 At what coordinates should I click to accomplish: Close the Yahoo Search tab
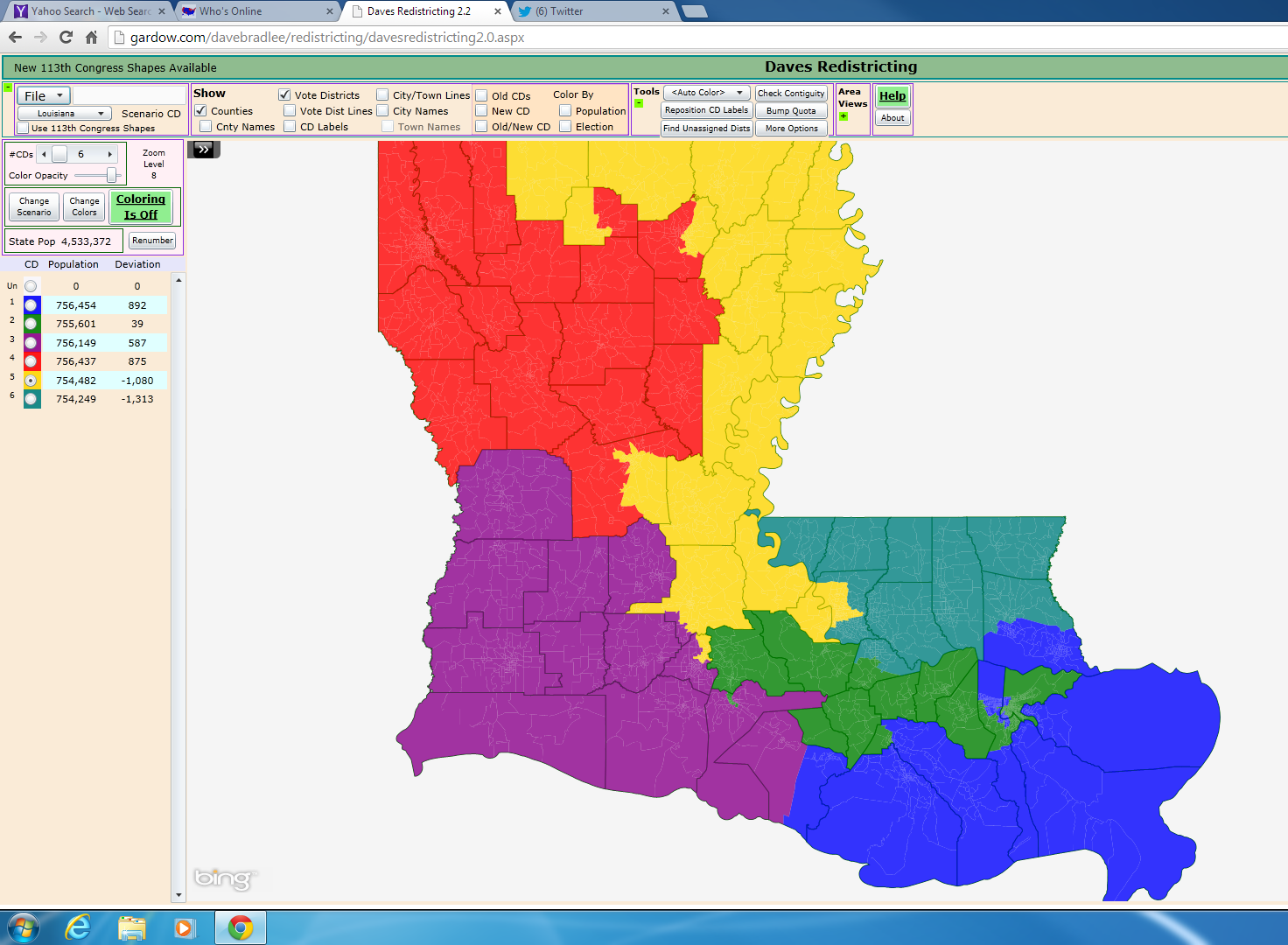click(x=162, y=11)
